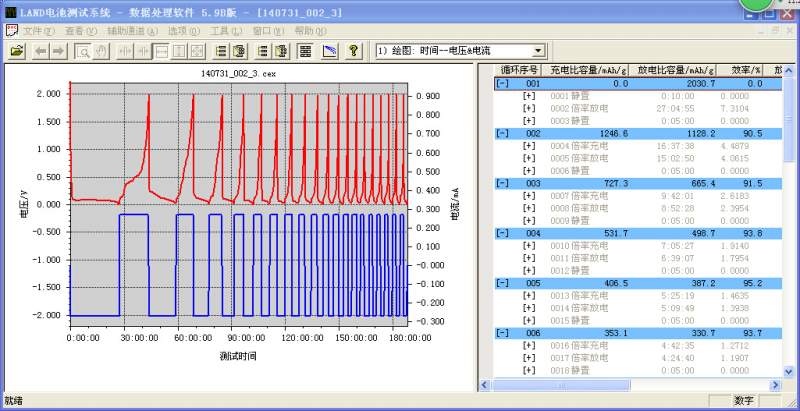Image resolution: width=800 pixels, height=411 pixels.
Task: Open the 绘图: 时间--电压&电流 dropdown
Action: [x=538, y=51]
